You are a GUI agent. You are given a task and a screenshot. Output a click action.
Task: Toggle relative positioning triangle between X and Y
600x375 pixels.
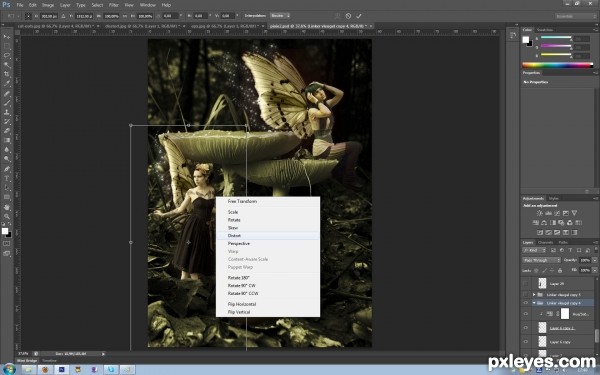click(63, 16)
